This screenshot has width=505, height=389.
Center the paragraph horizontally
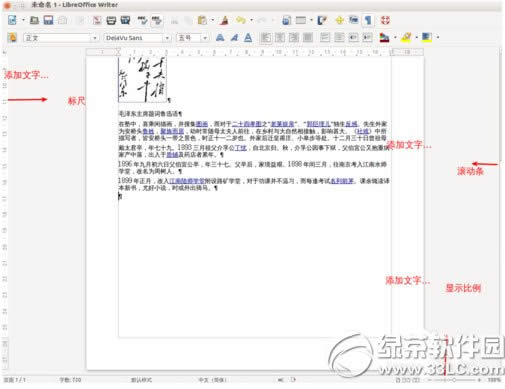click(280, 38)
